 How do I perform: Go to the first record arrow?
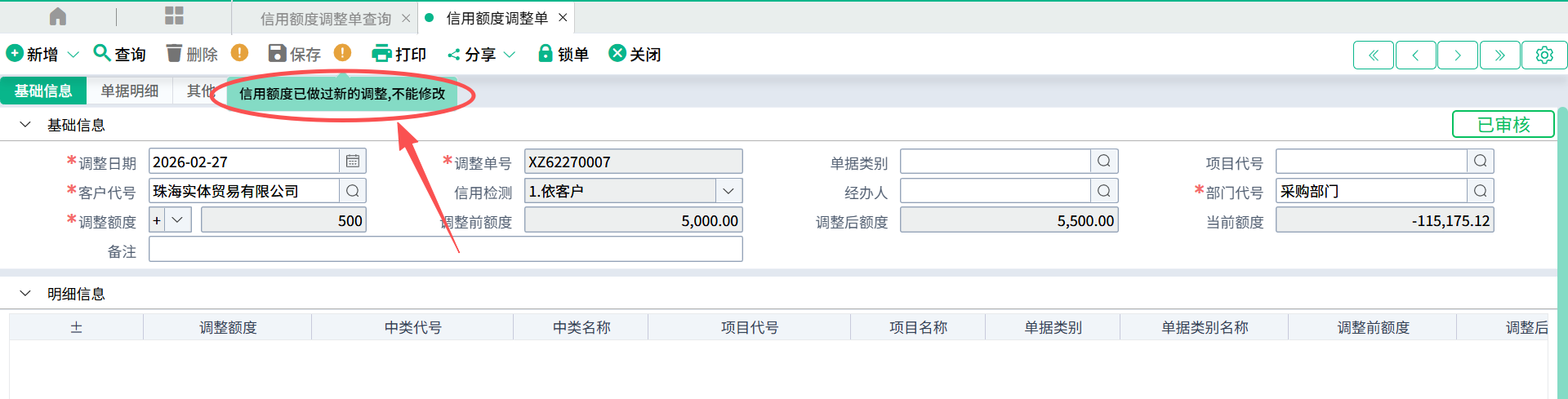[1374, 55]
